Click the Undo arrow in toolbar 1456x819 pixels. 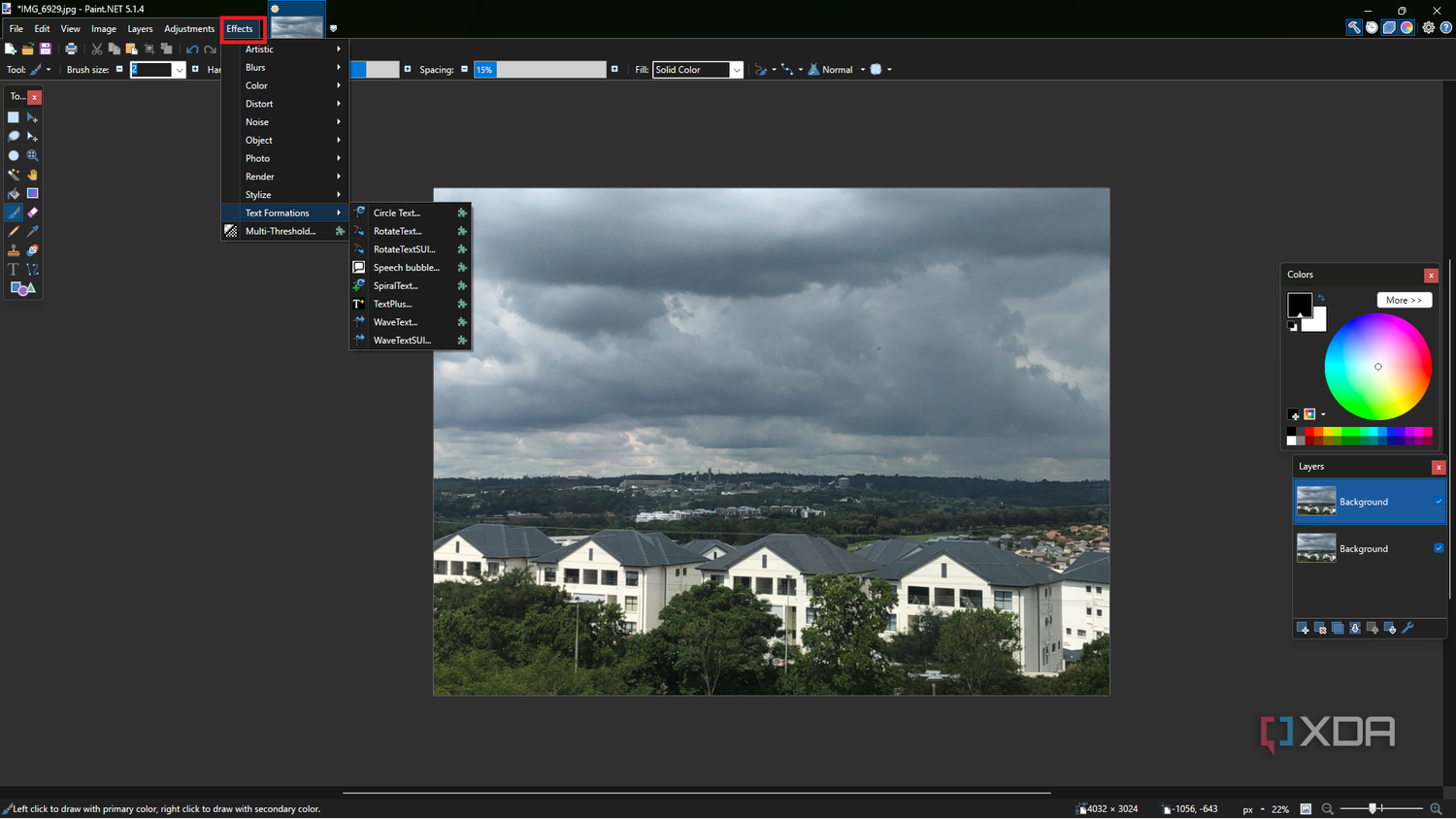[x=192, y=49]
